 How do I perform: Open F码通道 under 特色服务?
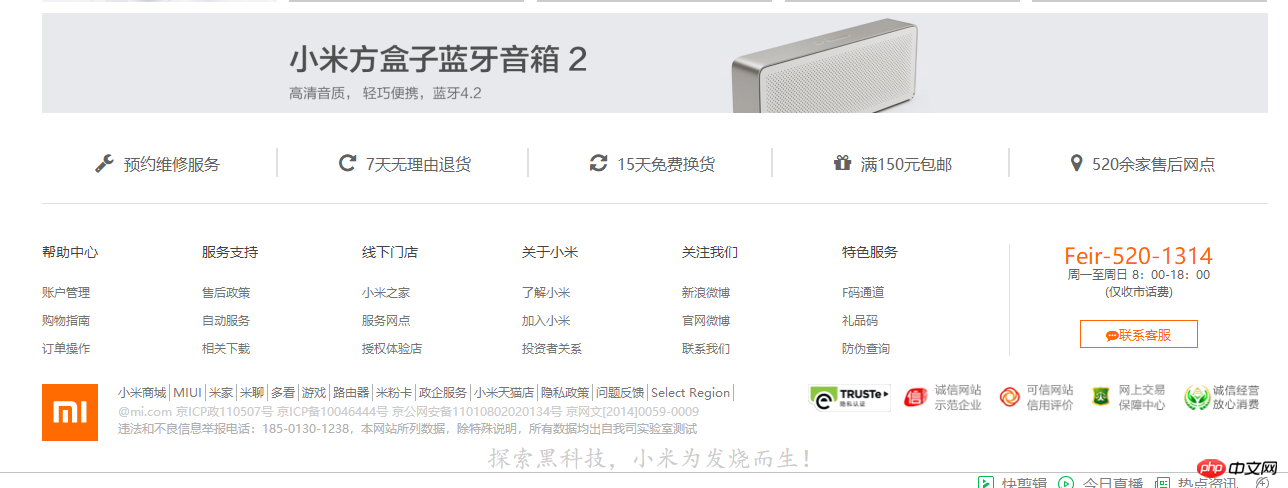[863, 292]
